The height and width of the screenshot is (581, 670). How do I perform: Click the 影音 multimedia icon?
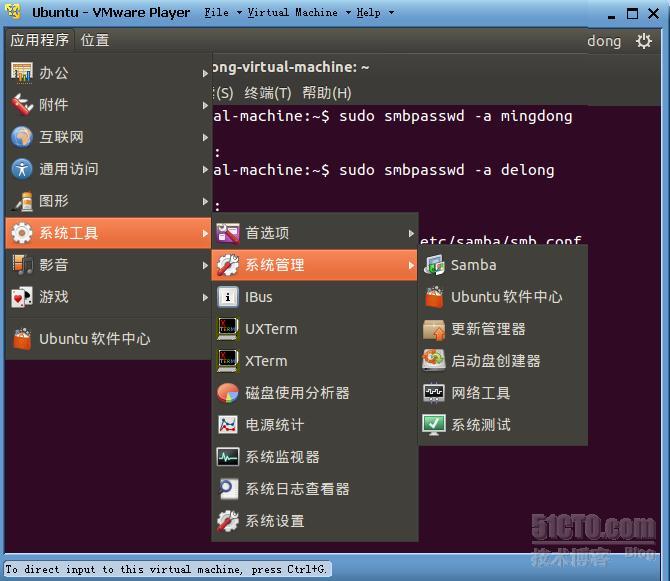(x=22, y=264)
